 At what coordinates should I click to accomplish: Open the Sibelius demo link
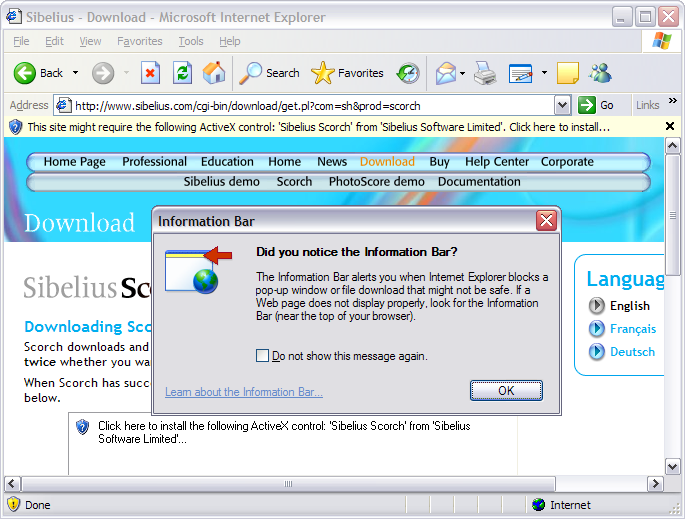(221, 181)
